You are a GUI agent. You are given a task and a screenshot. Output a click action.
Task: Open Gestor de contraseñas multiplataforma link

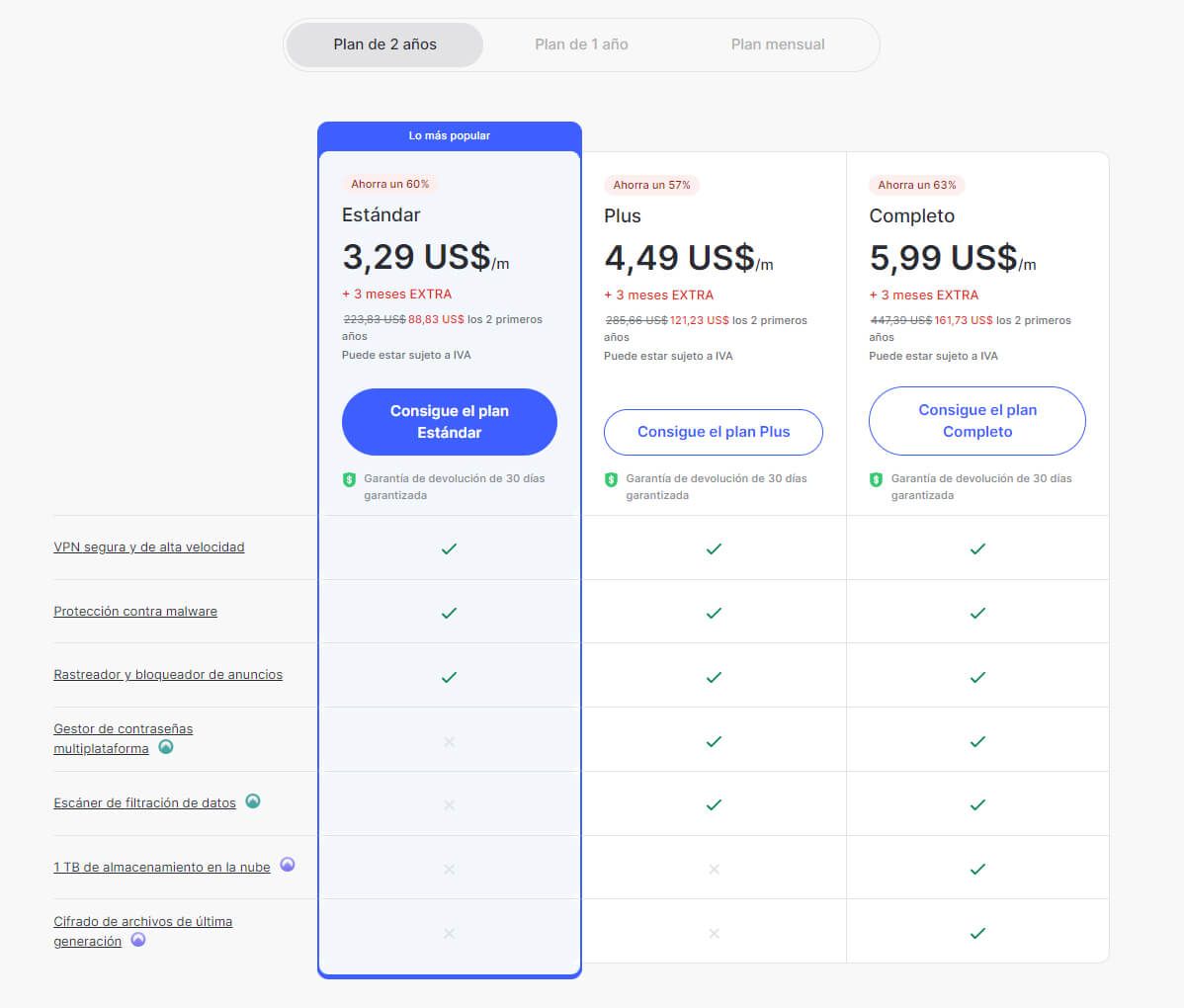click(124, 739)
